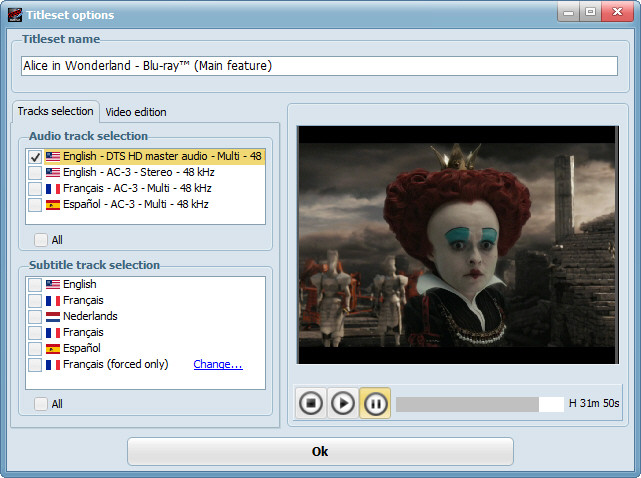Enable Français AC-3 Multi audio track
The height and width of the screenshot is (478, 641).
35,189
